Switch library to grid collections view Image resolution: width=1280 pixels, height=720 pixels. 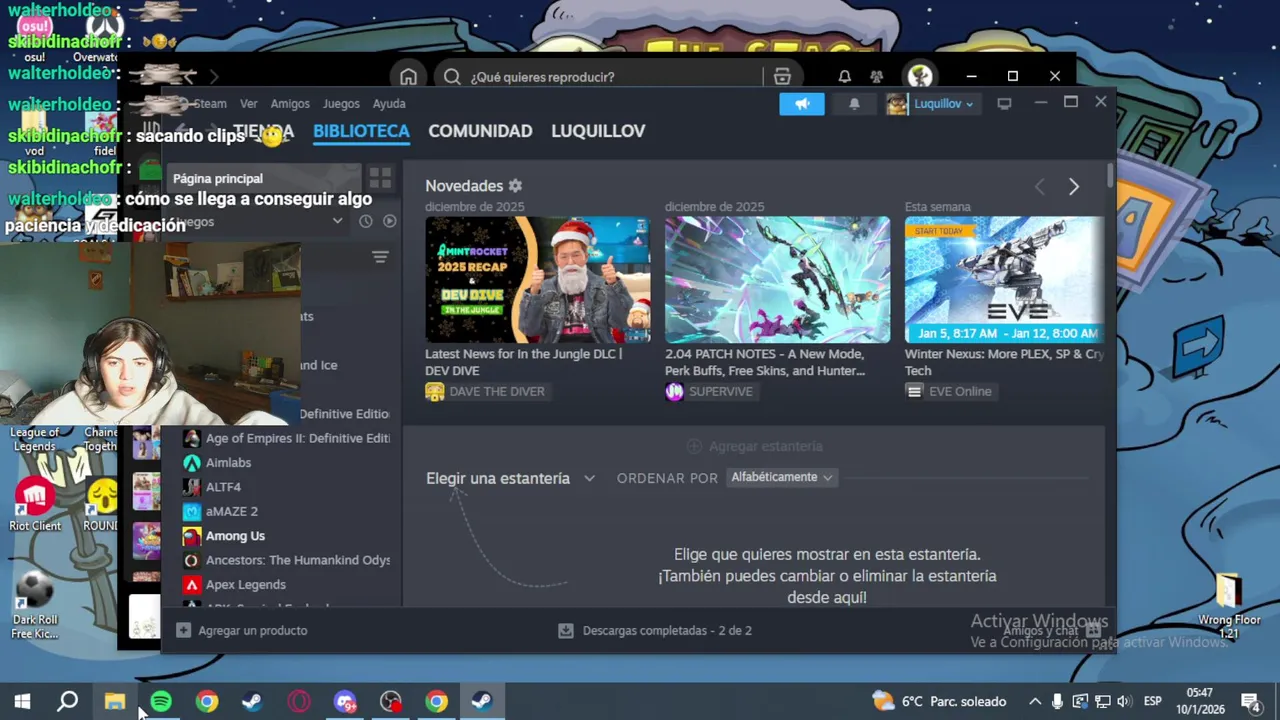click(x=380, y=178)
